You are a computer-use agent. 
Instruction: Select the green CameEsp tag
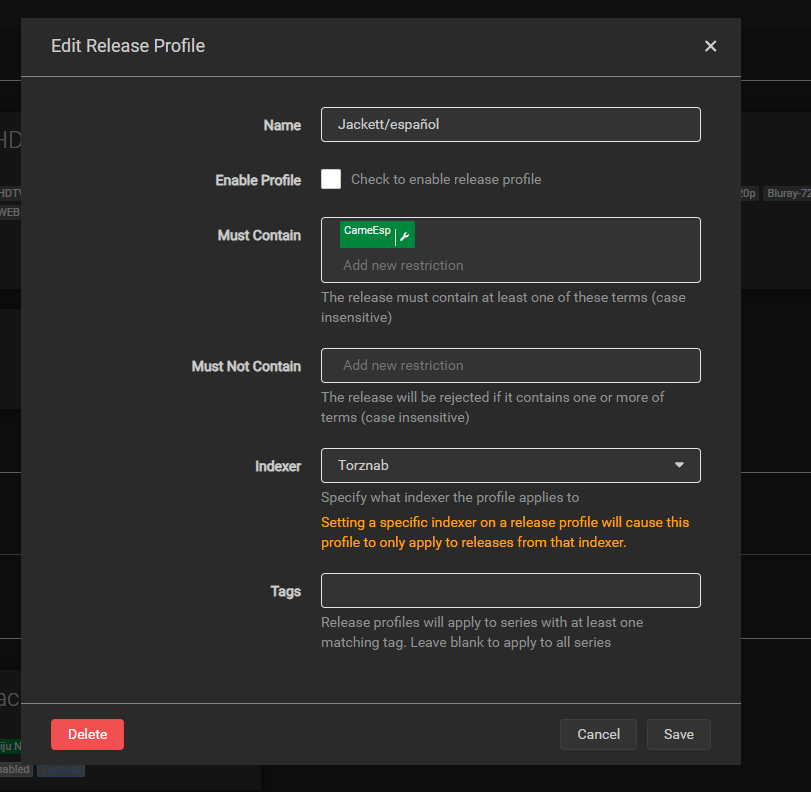coord(367,231)
